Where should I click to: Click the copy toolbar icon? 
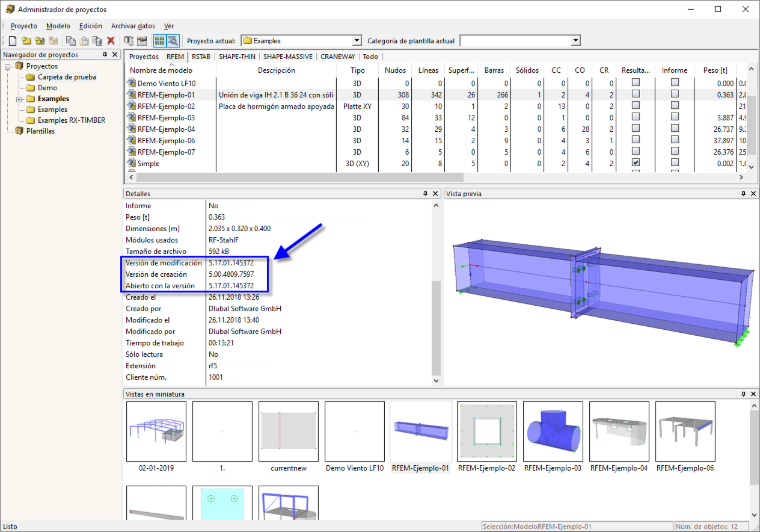pos(71,41)
